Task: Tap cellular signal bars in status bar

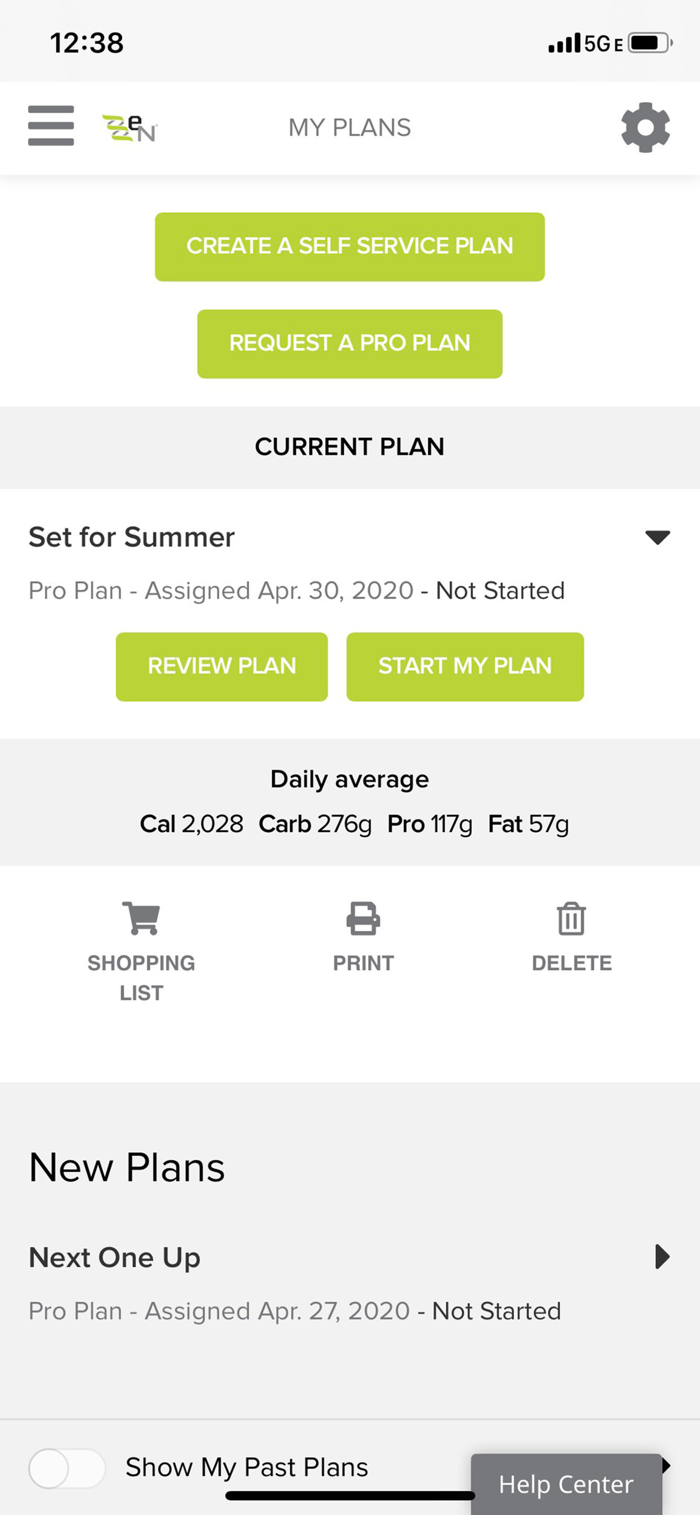Action: click(564, 43)
